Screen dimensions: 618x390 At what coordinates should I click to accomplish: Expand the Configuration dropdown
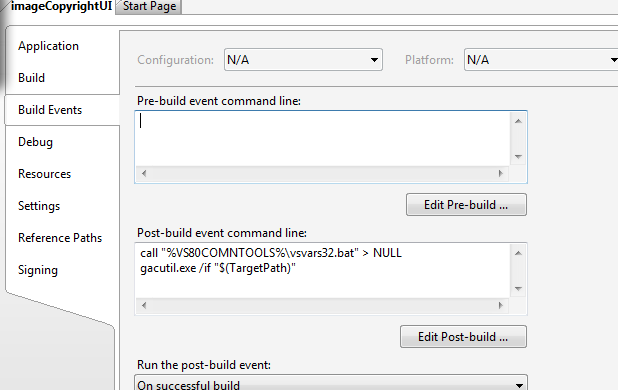click(303, 60)
